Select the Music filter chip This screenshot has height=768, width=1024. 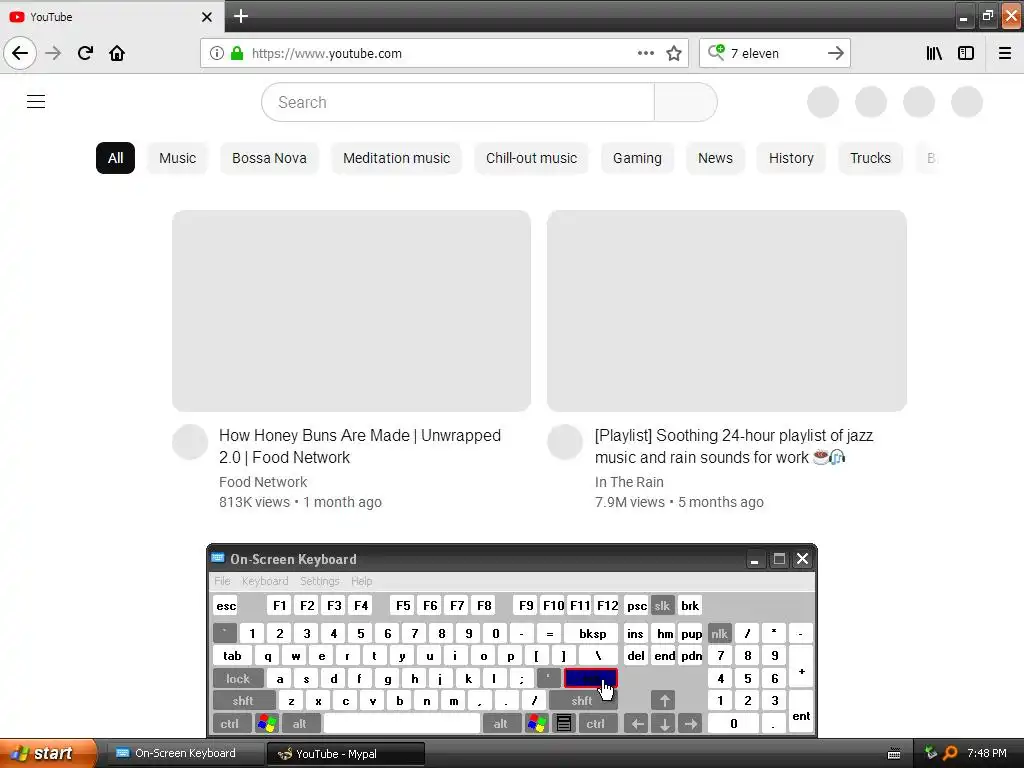pyautogui.click(x=178, y=158)
